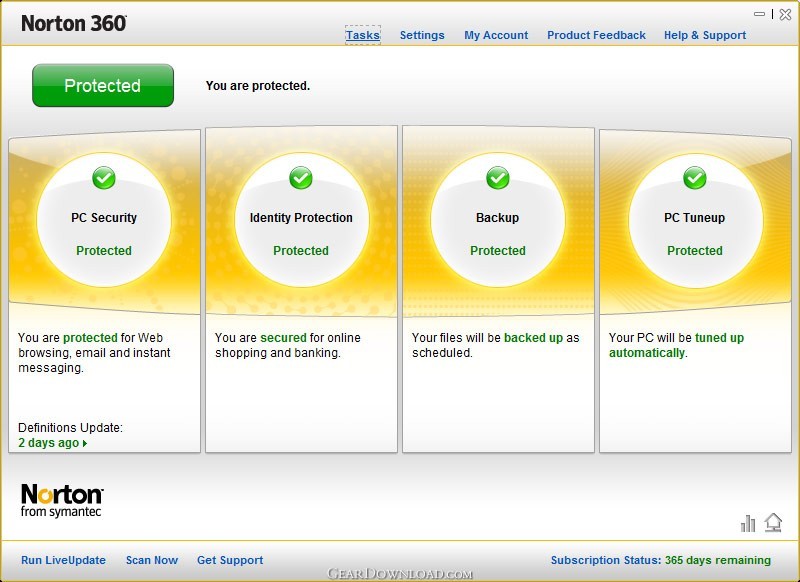The height and width of the screenshot is (582, 800).
Task: Click the 'tuned up automatically' description
Action: [677, 345]
